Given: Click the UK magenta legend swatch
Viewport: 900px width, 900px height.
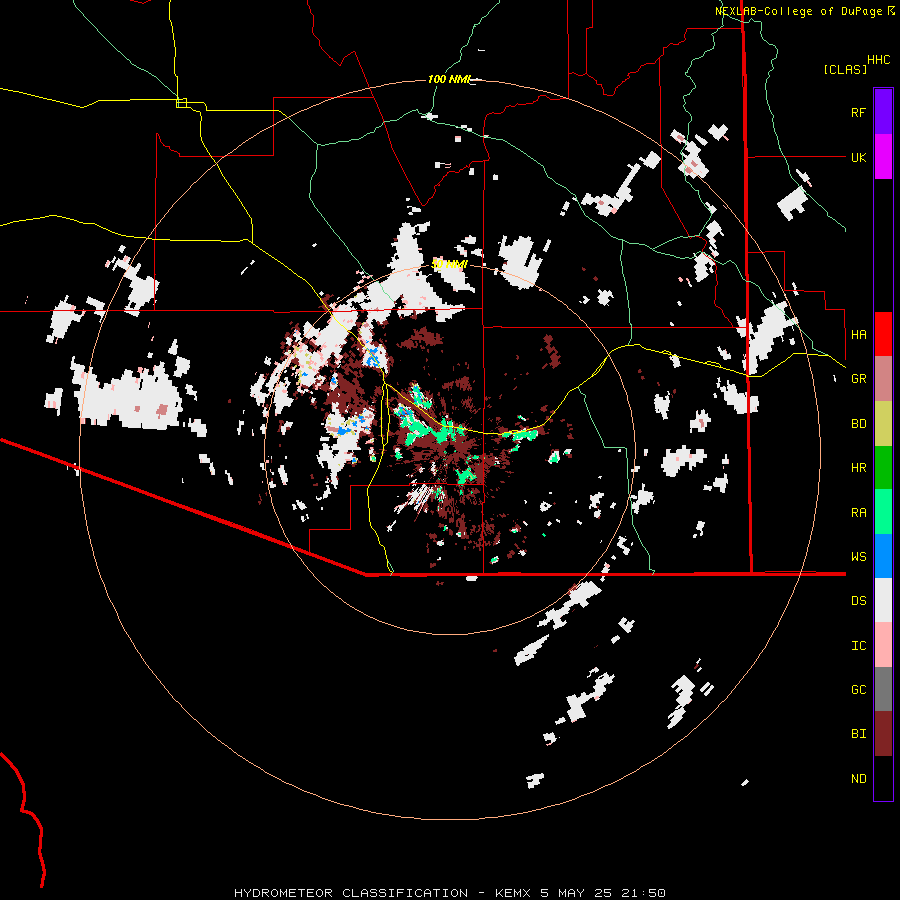Looking at the screenshot, I should 883,157.
